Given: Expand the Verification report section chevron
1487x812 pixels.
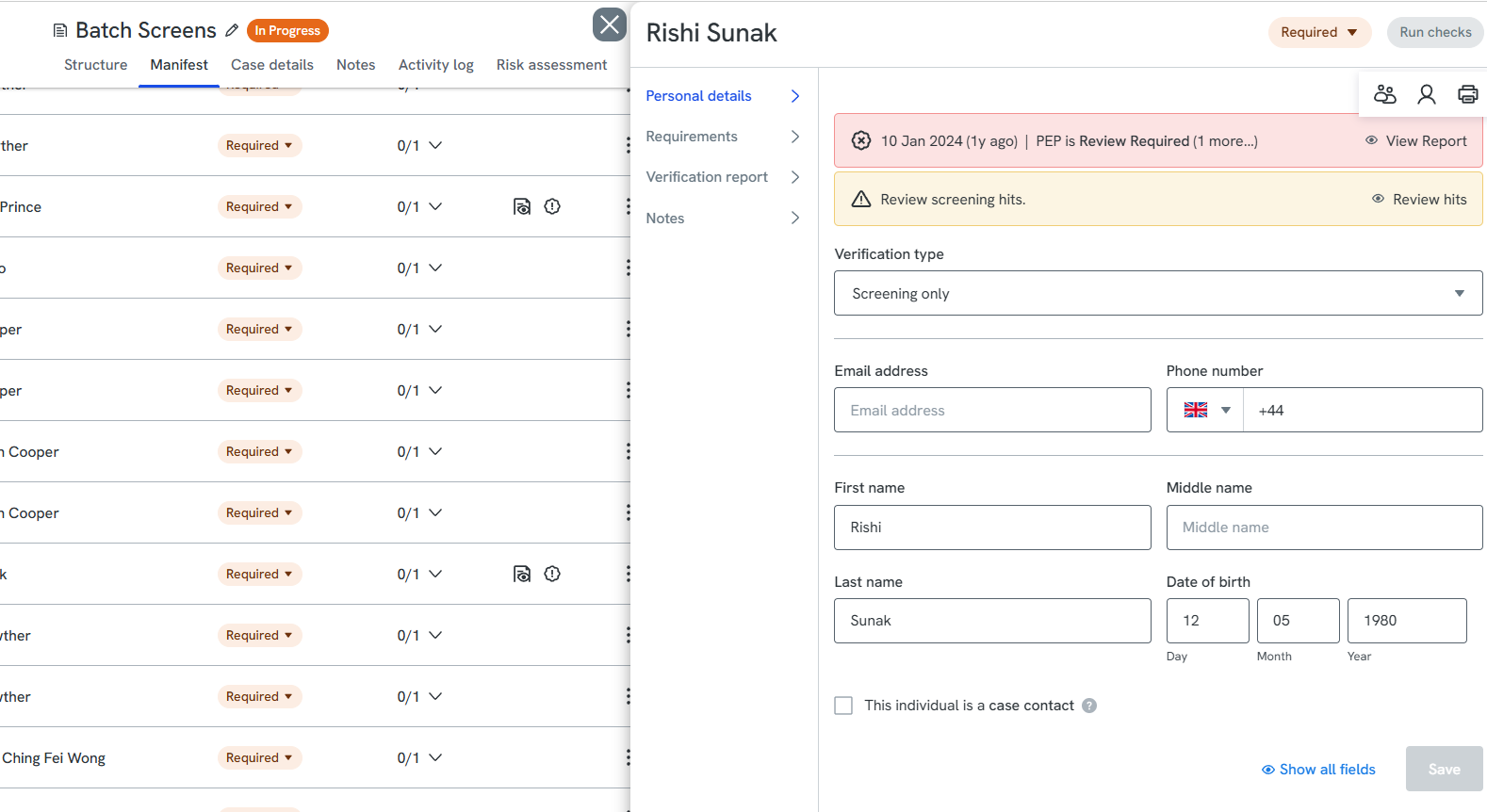Looking at the screenshot, I should click(x=795, y=177).
